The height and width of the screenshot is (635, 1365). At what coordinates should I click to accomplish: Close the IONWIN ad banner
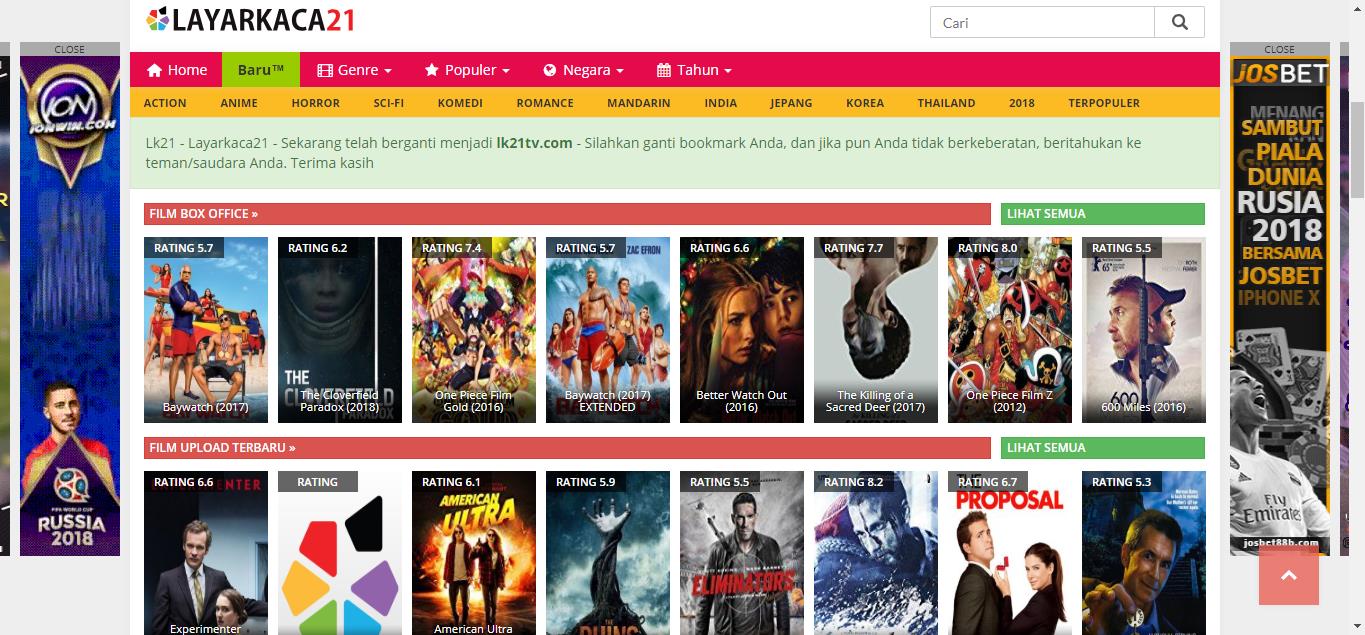coord(70,49)
